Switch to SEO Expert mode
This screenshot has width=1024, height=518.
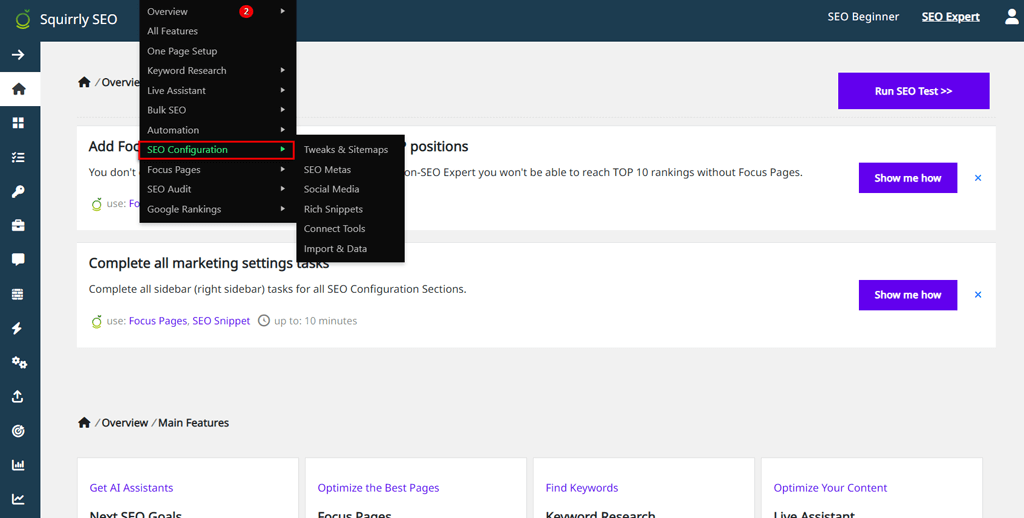point(951,17)
